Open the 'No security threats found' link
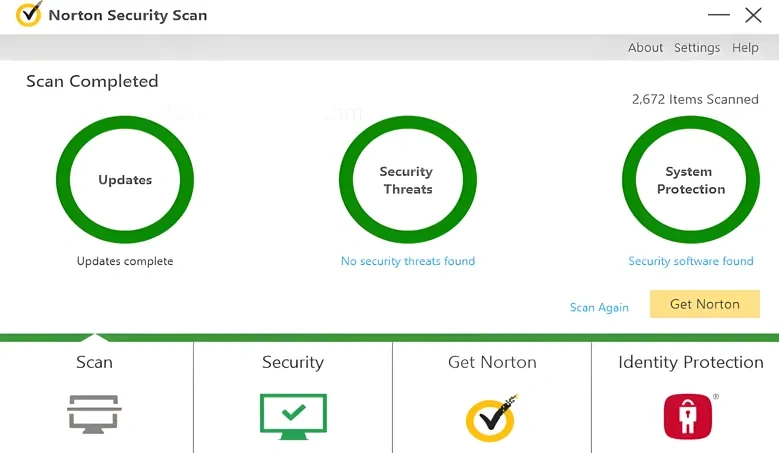The image size is (779, 453). [407, 261]
